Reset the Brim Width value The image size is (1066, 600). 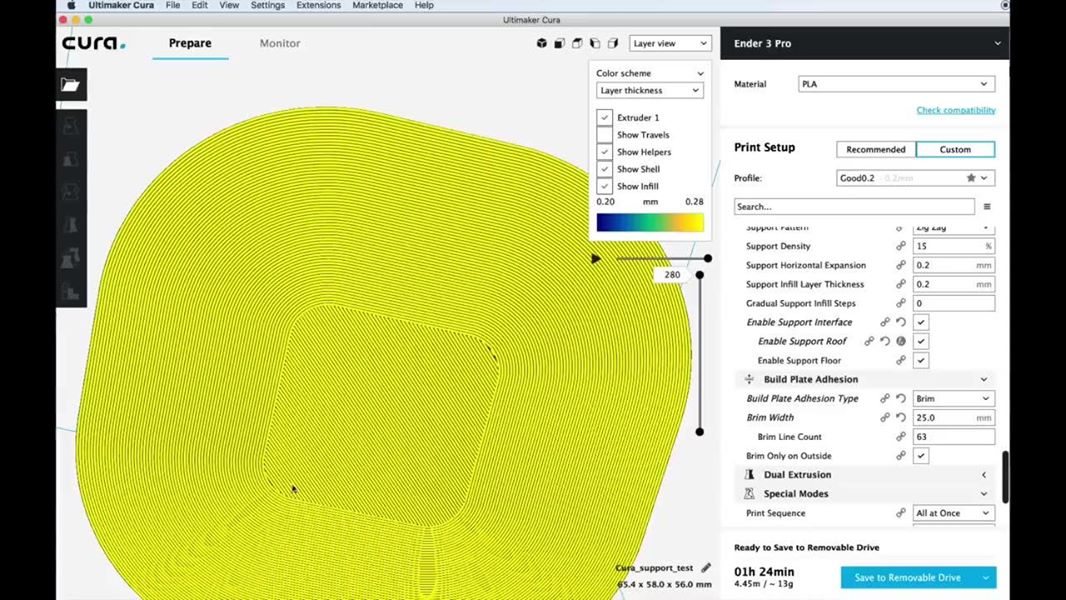point(901,417)
